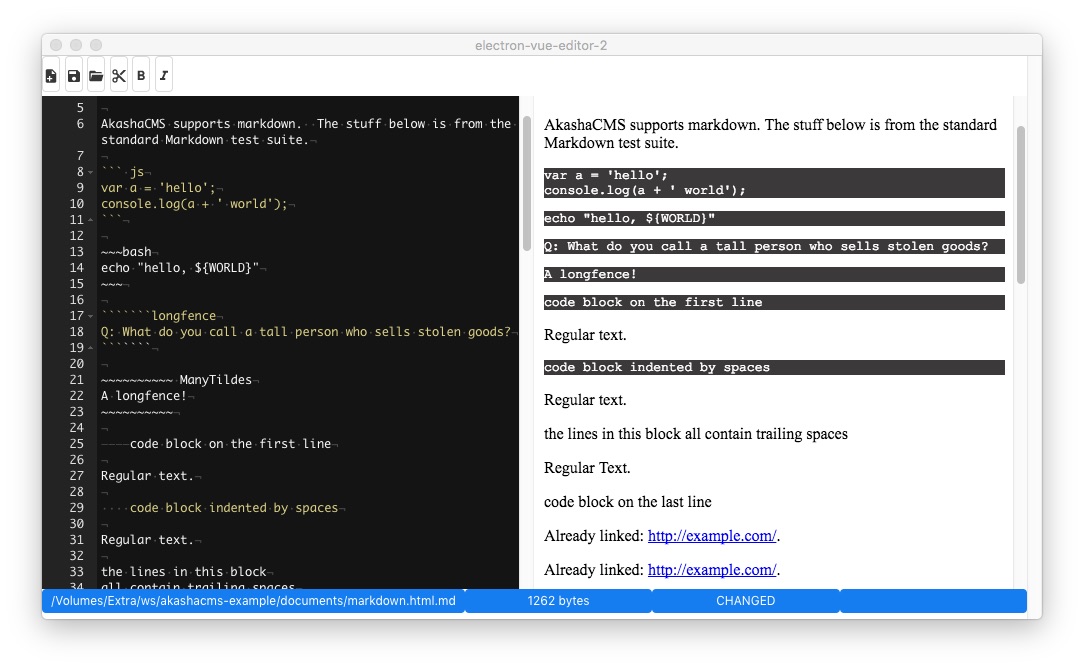Click the CHANGED status indicator
The height and width of the screenshot is (669, 1084).
pos(745,601)
